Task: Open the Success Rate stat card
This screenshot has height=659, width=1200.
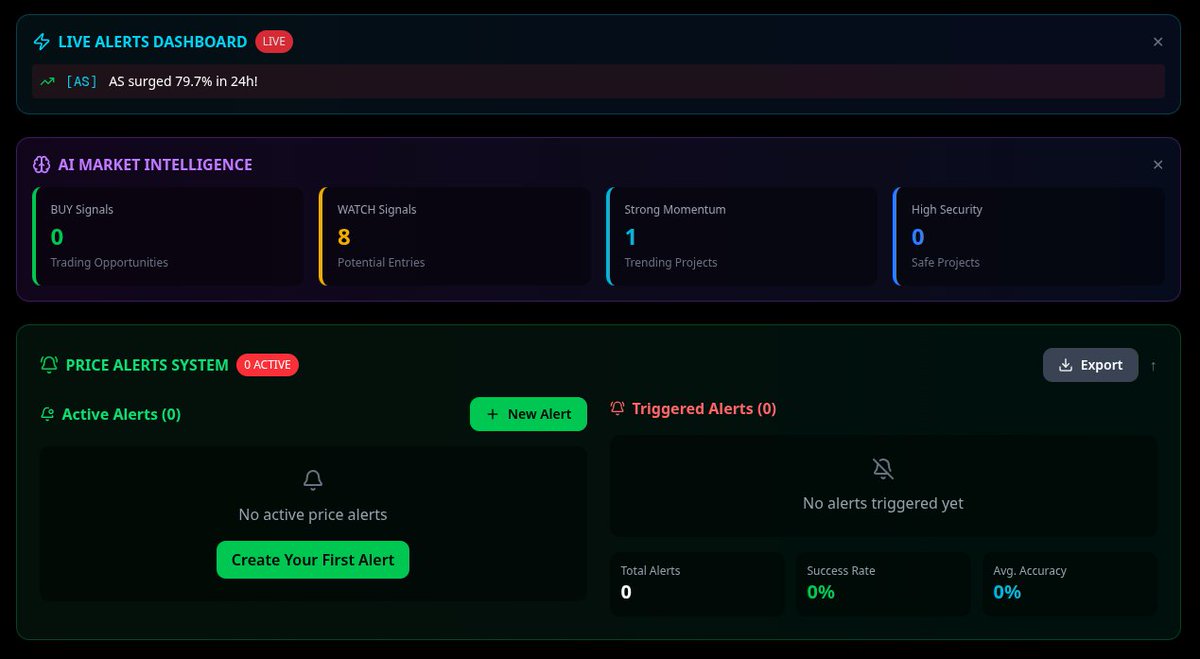Action: 883,584
